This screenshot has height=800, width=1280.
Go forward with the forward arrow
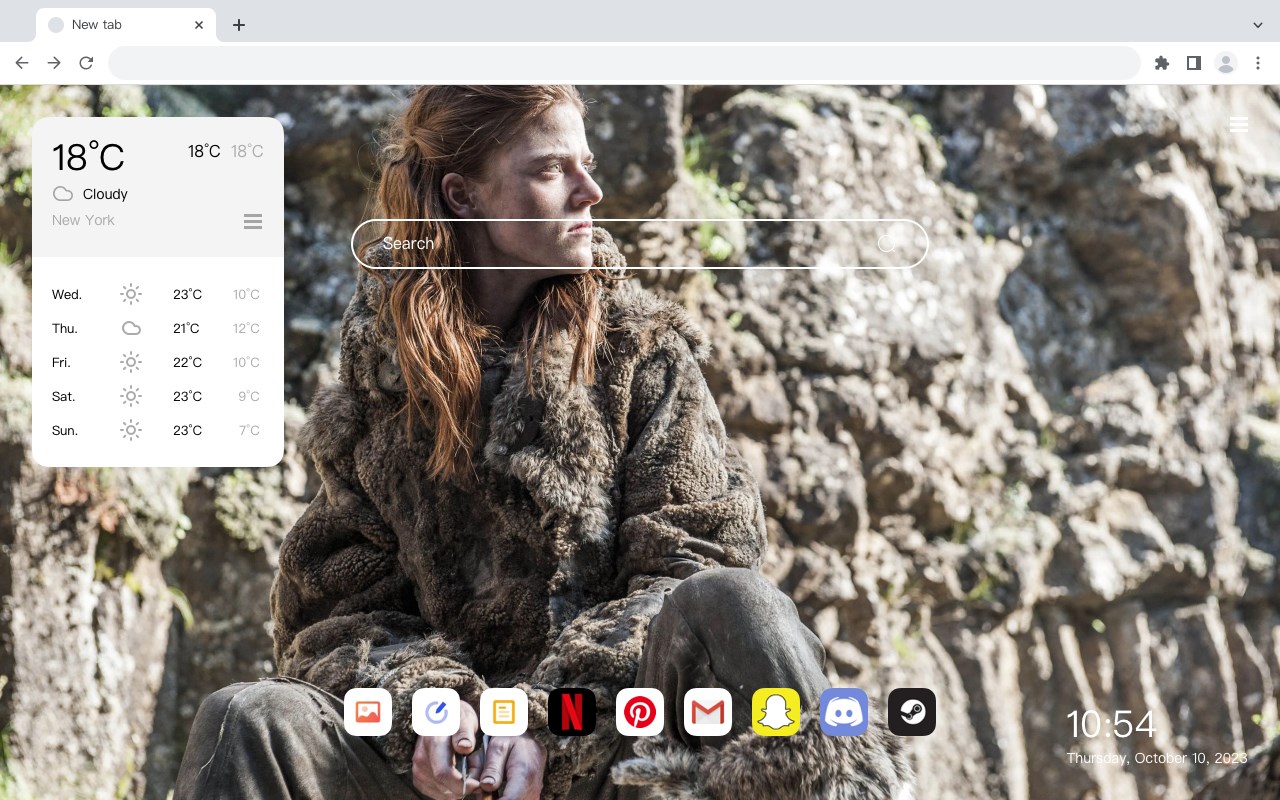[x=54, y=63]
